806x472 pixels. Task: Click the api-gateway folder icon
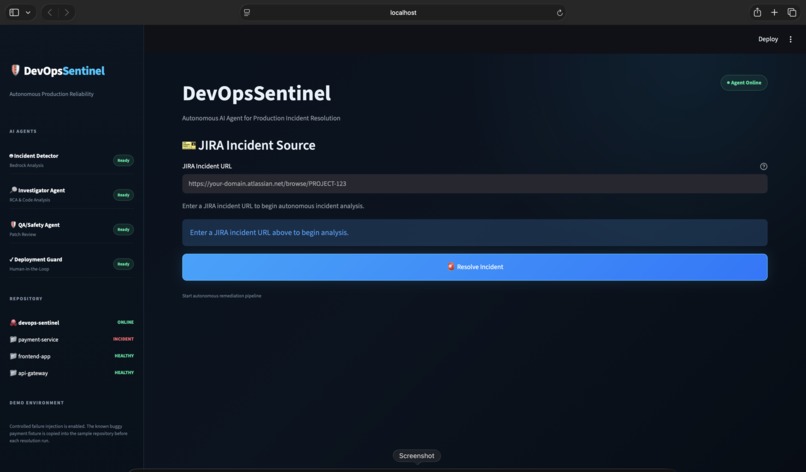(13, 373)
